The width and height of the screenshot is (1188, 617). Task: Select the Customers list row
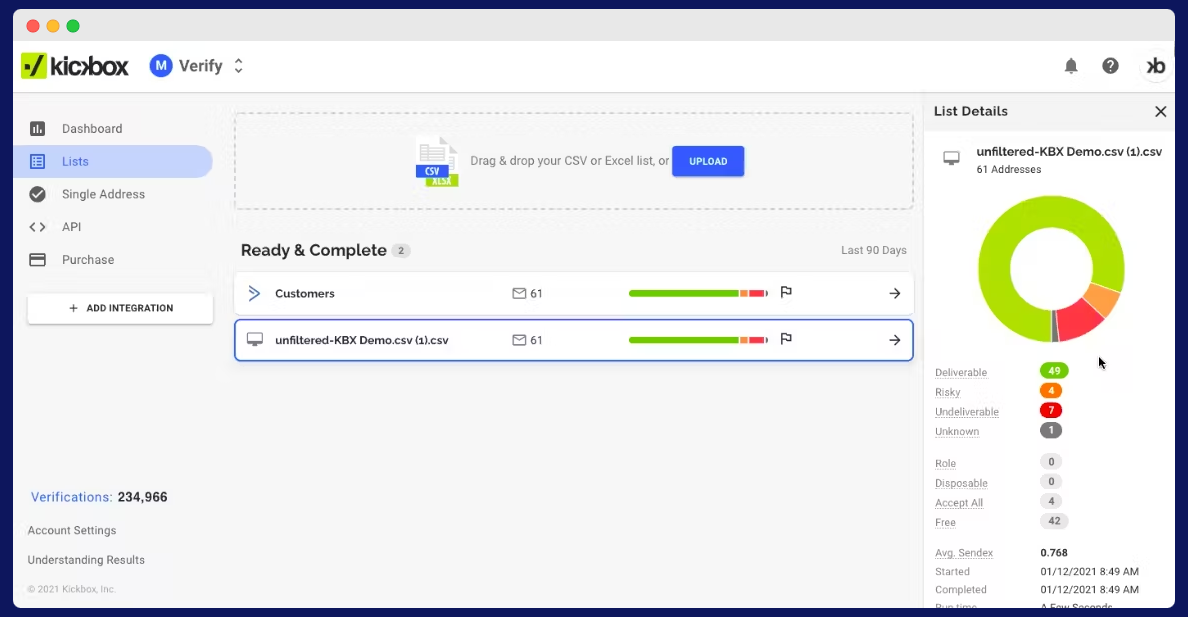coord(574,293)
